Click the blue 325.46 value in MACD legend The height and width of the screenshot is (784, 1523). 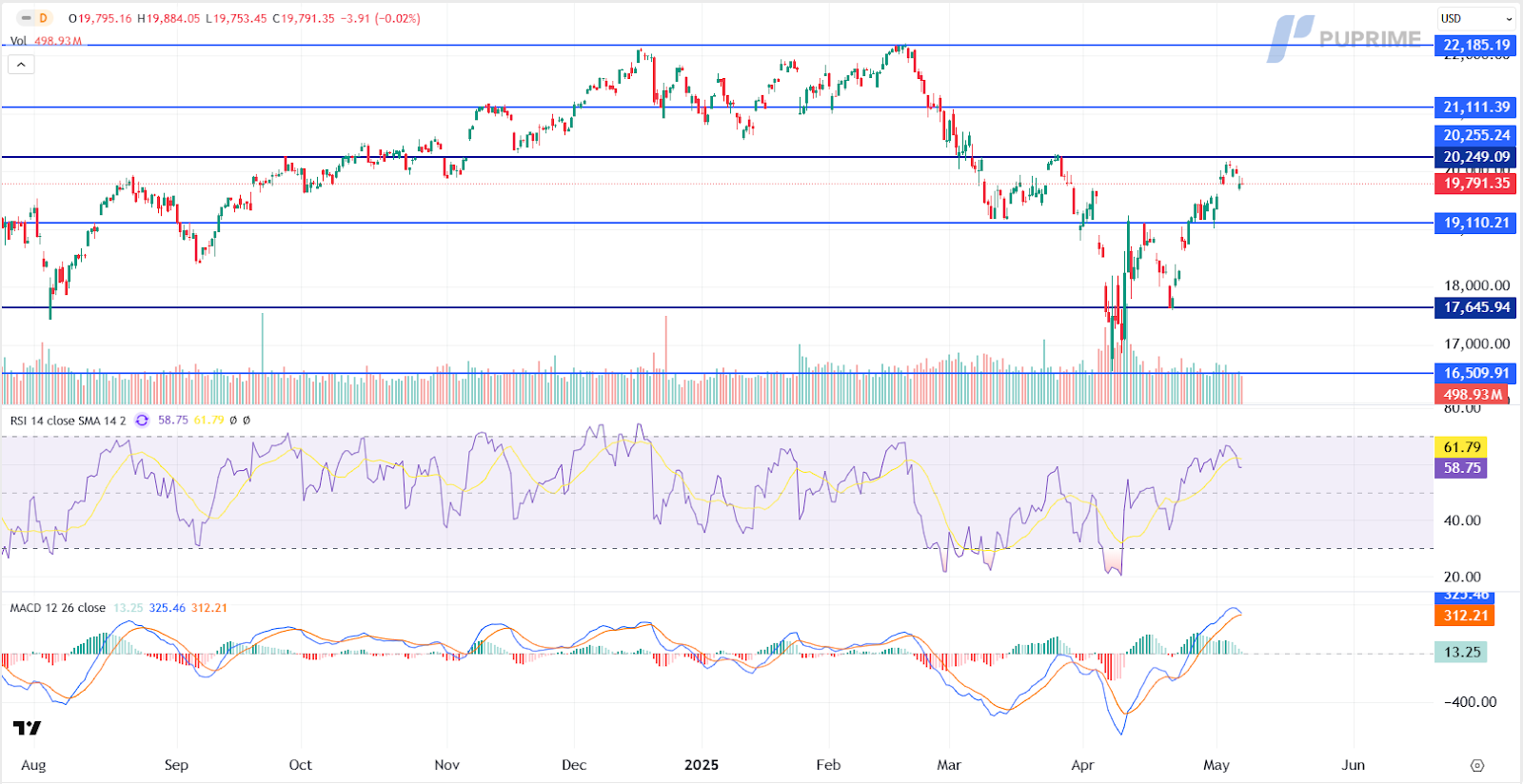tap(167, 608)
